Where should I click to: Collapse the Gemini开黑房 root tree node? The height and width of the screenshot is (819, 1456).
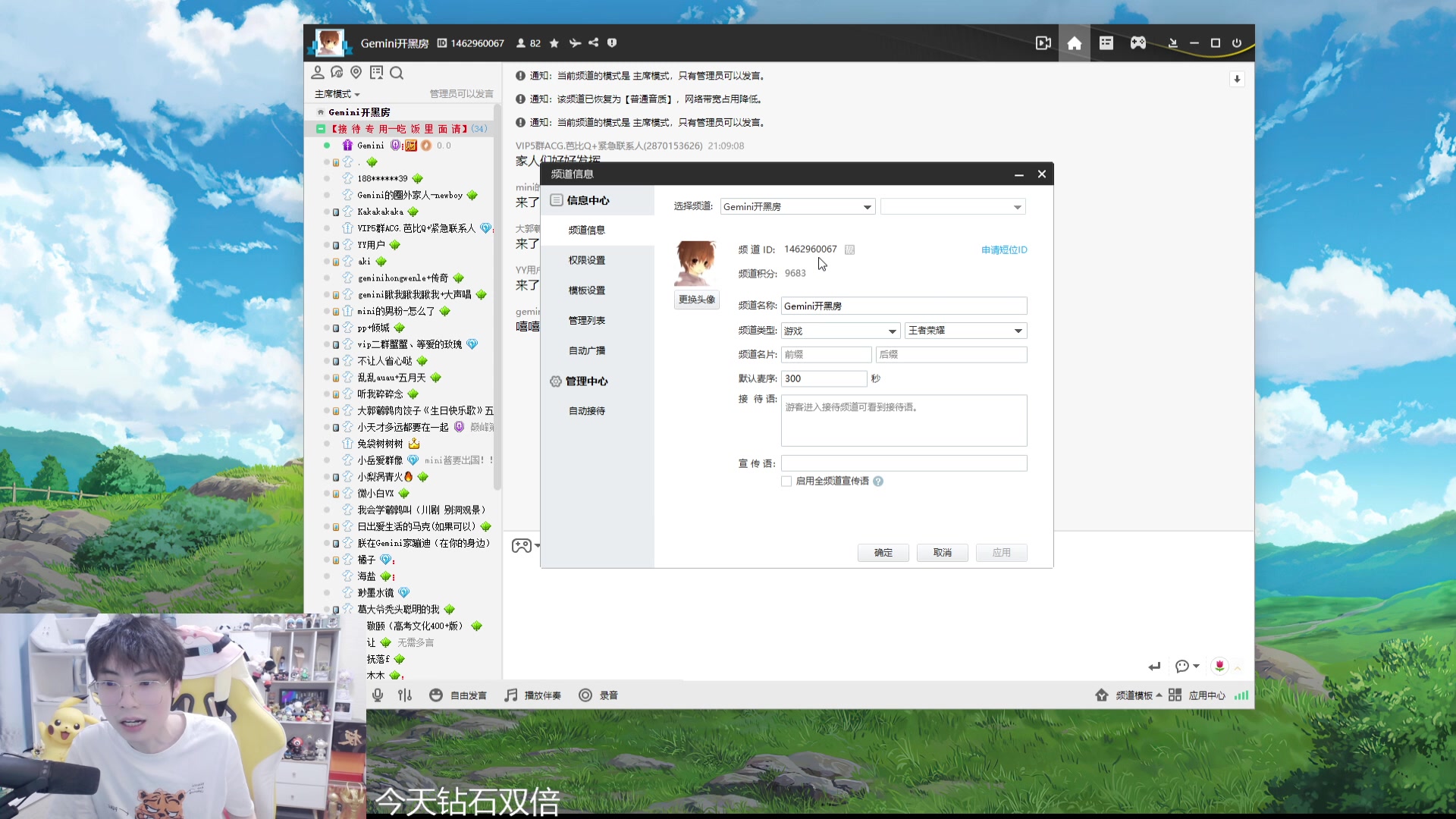(x=320, y=112)
